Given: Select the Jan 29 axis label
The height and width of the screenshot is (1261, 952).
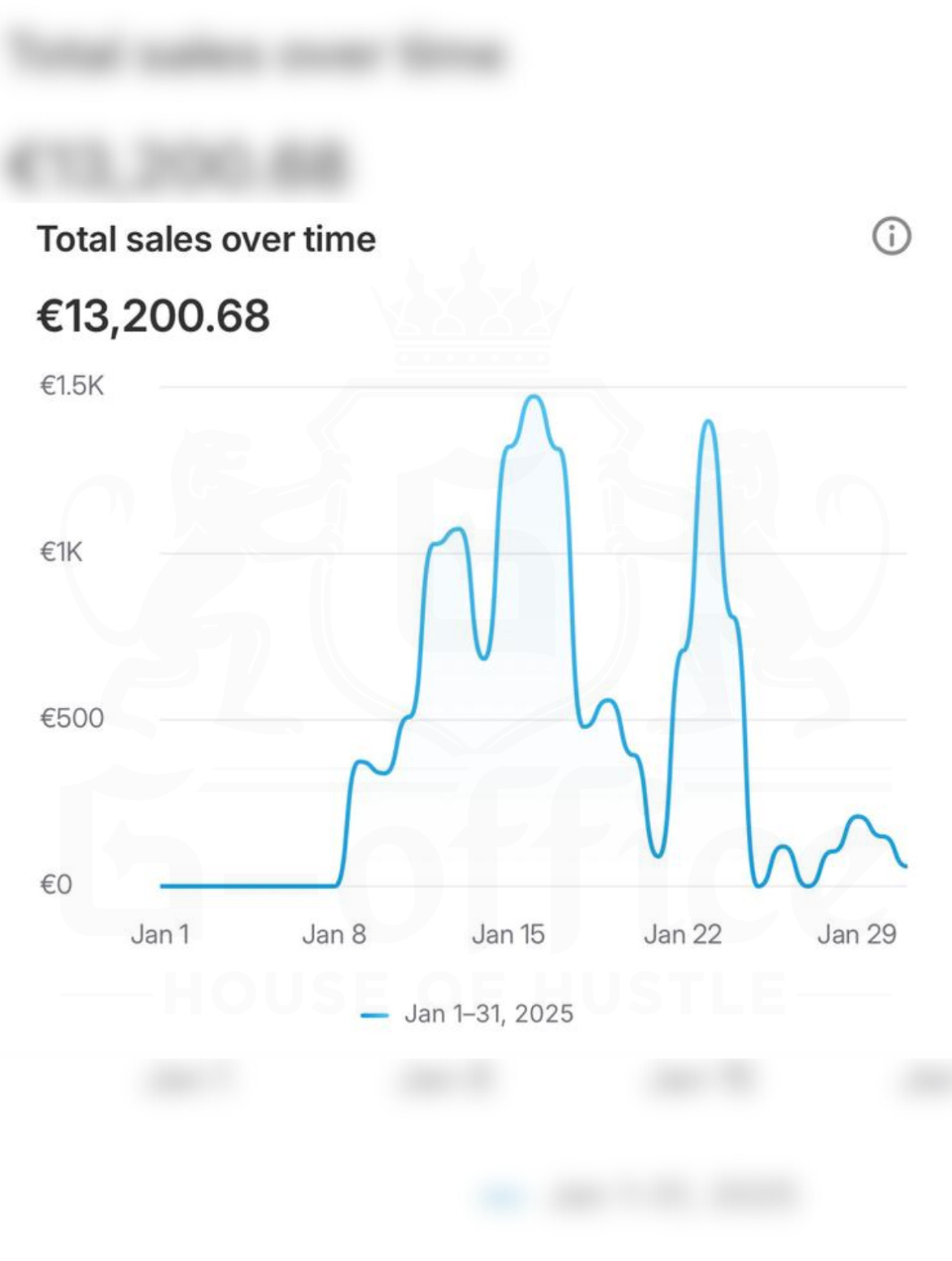Looking at the screenshot, I should [x=856, y=935].
